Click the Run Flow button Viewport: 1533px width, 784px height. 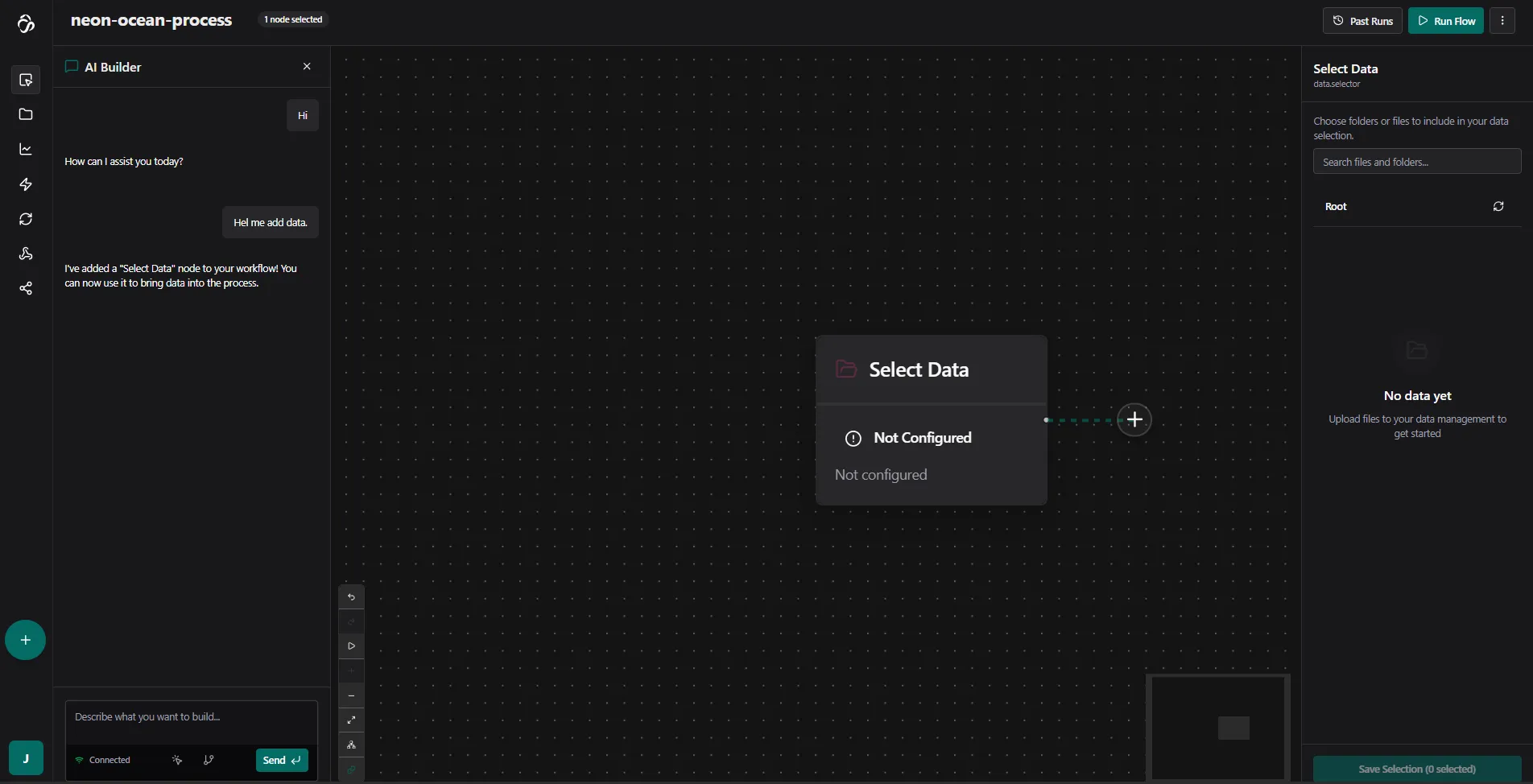pyautogui.click(x=1445, y=21)
